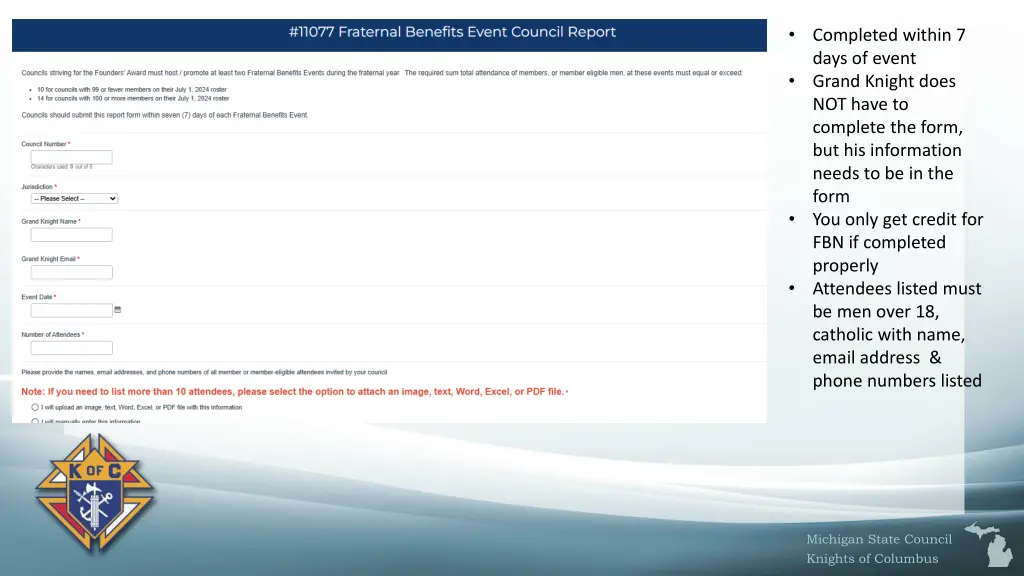
Task: Click the red 'Note: If you need to list more than 10 attendees' text
Action: (293, 392)
